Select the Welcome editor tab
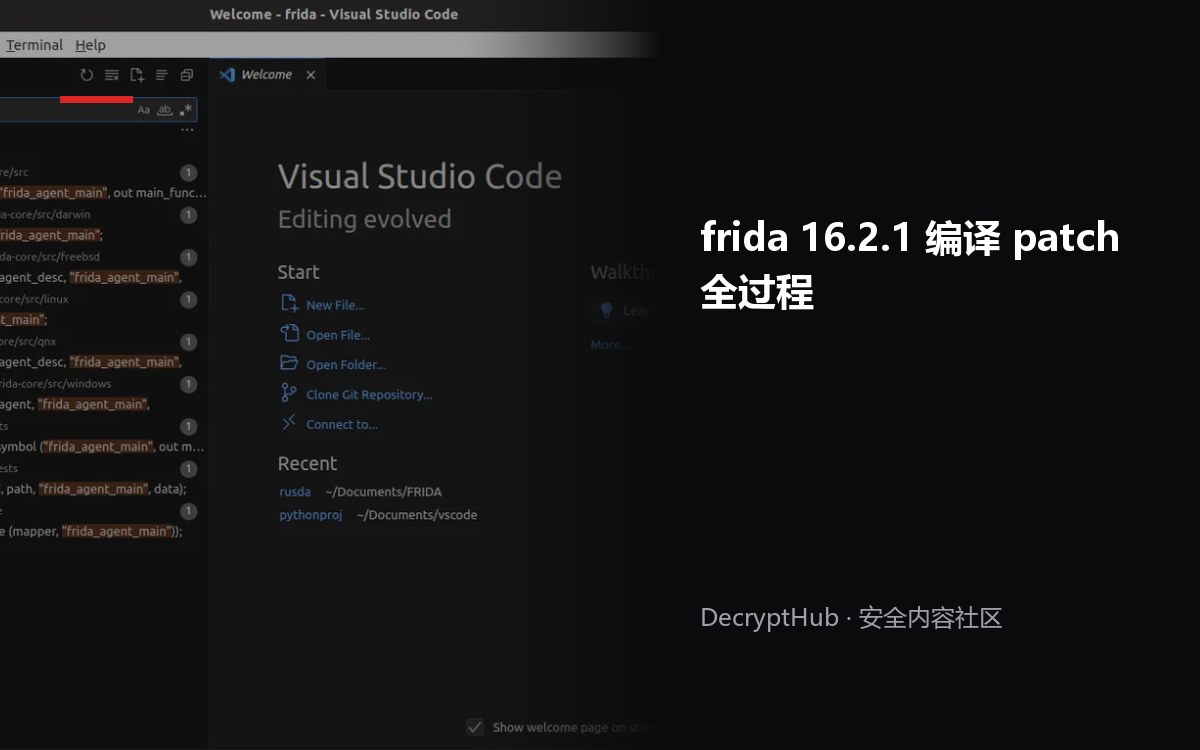 click(x=266, y=75)
